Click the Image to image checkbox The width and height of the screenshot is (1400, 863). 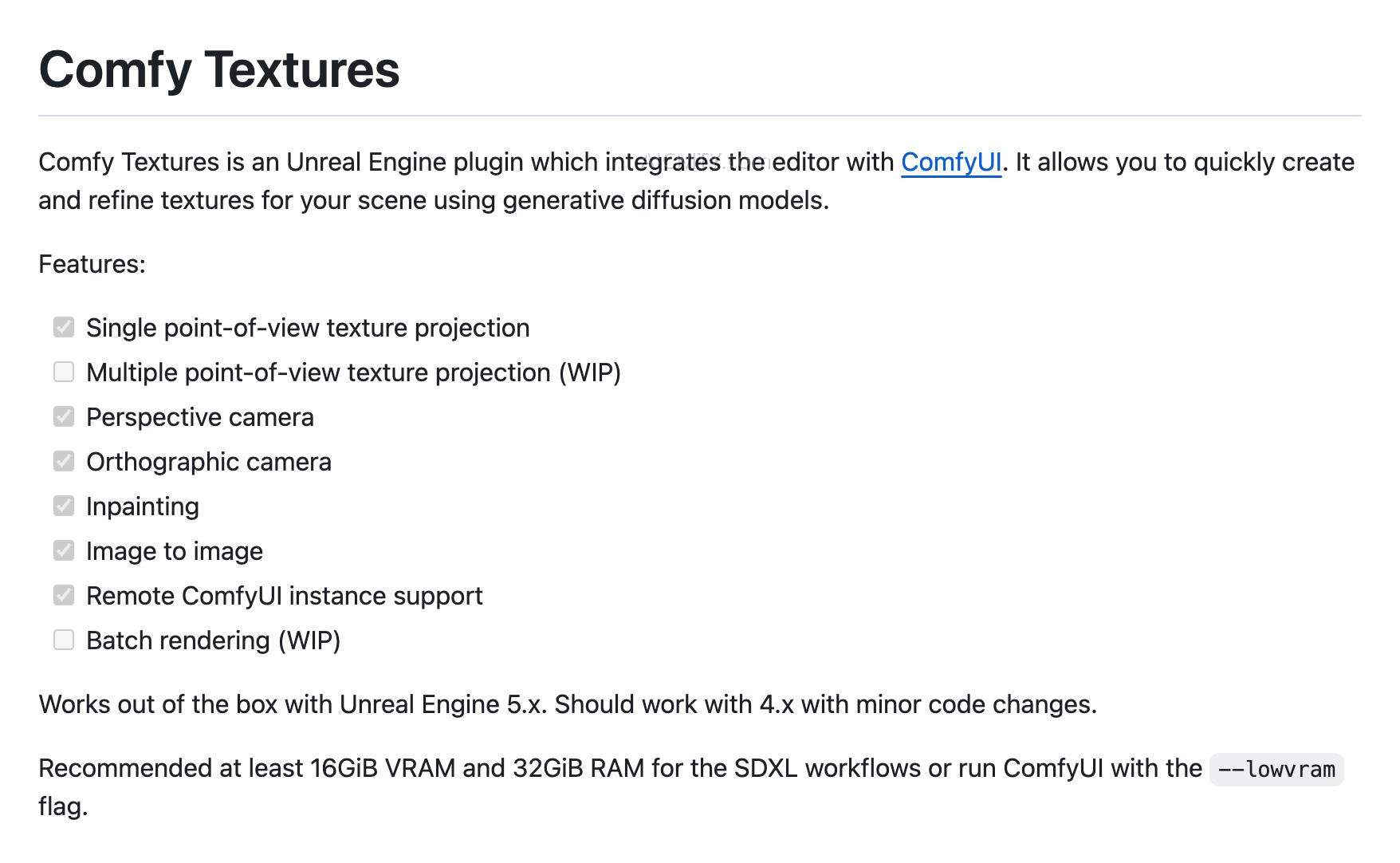tap(64, 551)
